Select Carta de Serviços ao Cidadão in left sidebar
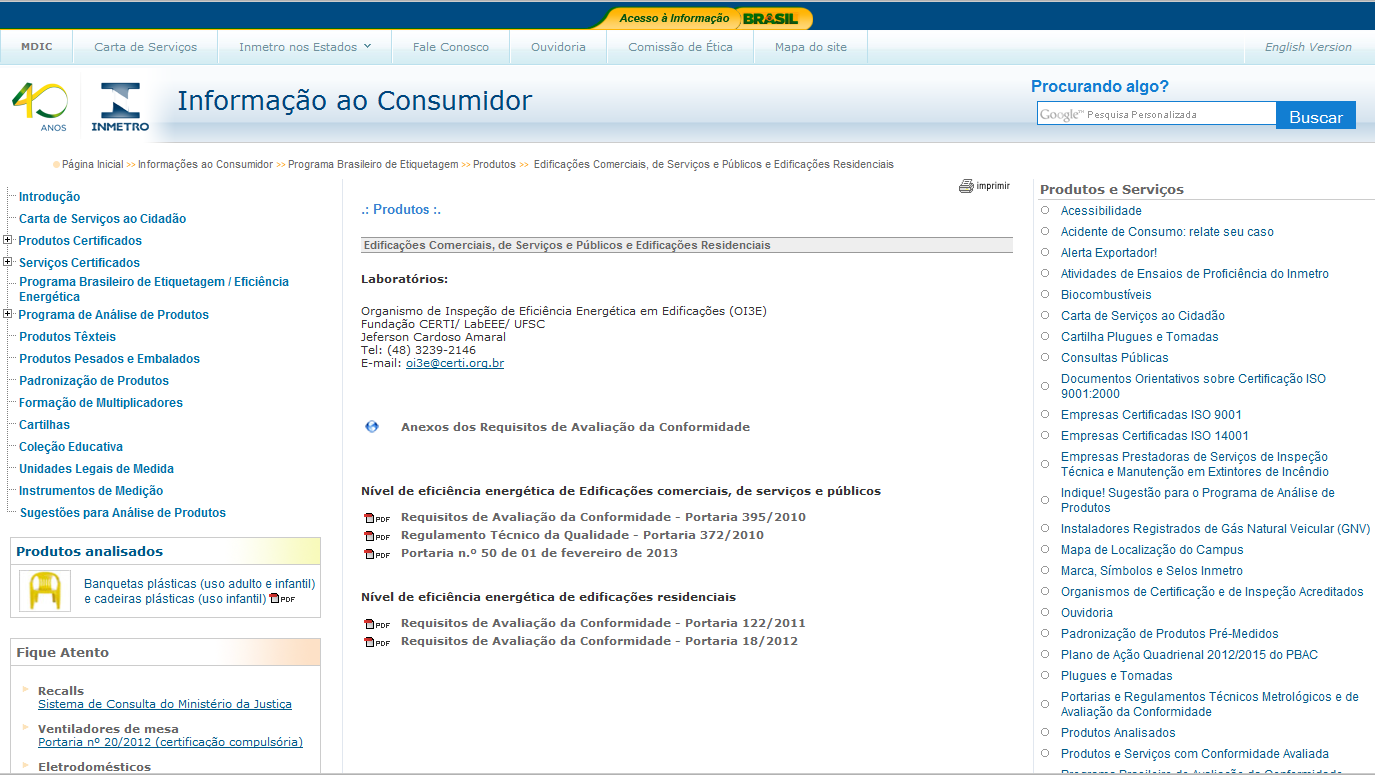Viewport: 1375px width, 775px height. [x=102, y=219]
